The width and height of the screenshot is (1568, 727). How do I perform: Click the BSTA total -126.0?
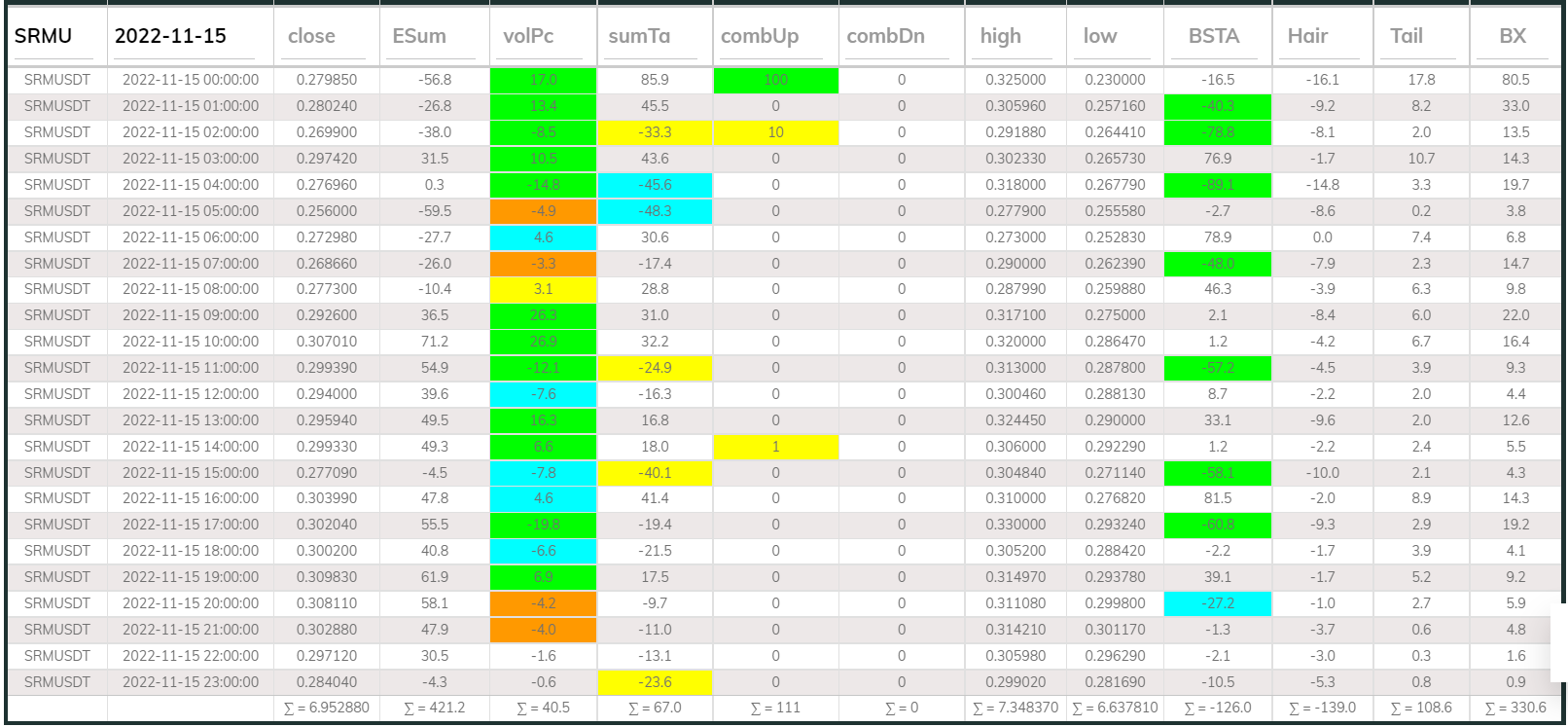1218,708
